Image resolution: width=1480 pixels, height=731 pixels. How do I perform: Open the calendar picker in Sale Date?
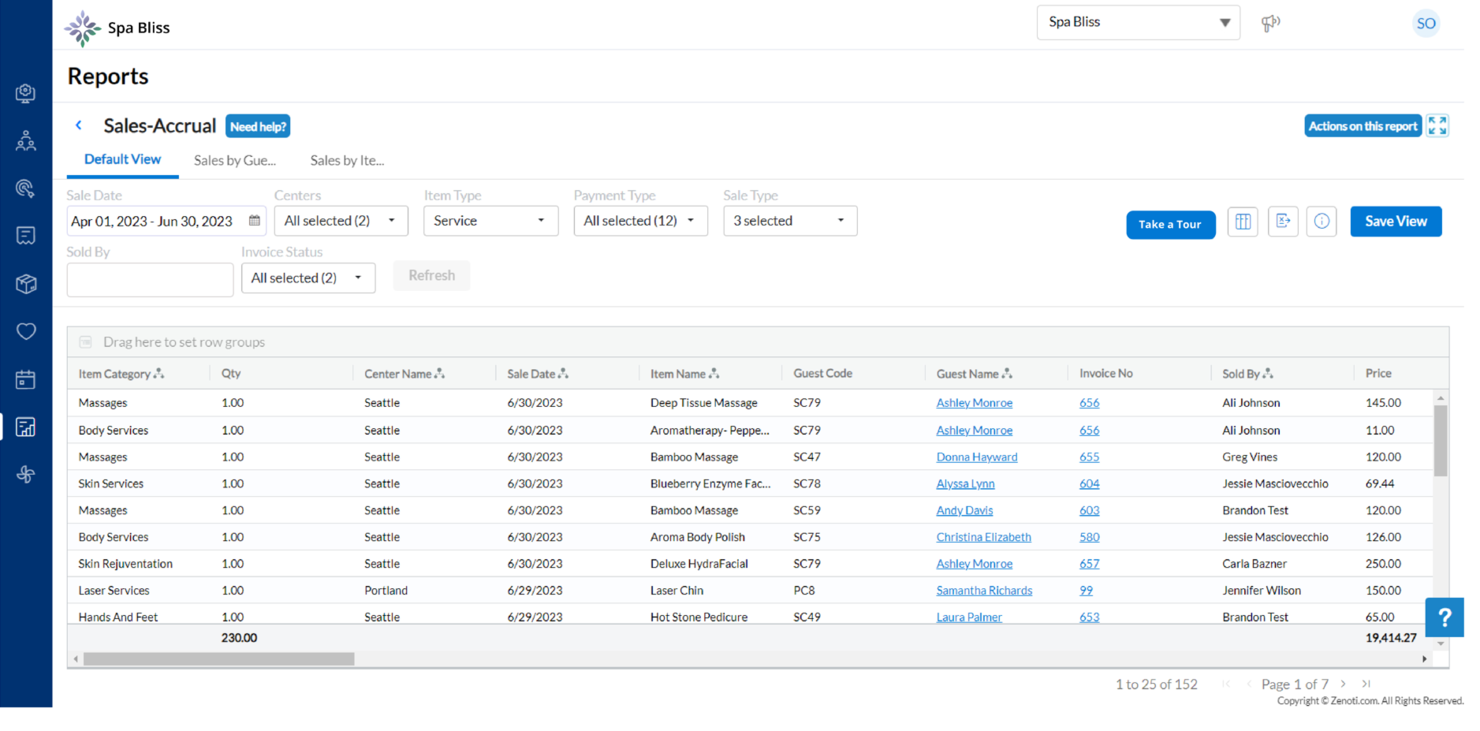coord(255,221)
